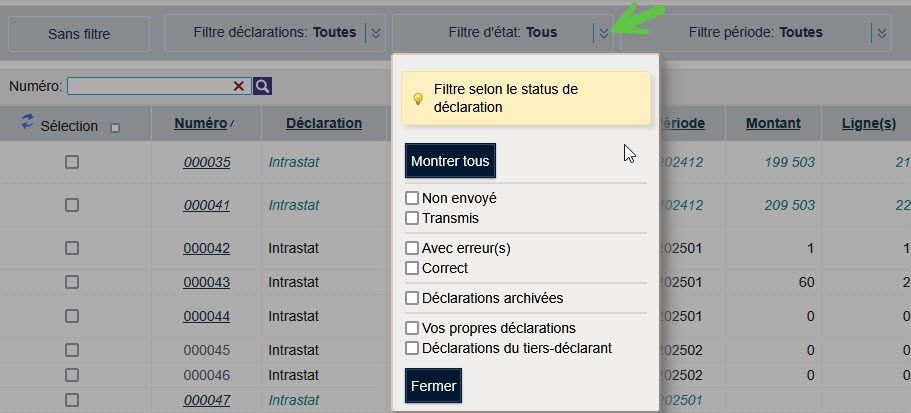This screenshot has height=413, width=911.
Task: Click the Filtre d'état: Tous filter
Action: (x=503, y=33)
